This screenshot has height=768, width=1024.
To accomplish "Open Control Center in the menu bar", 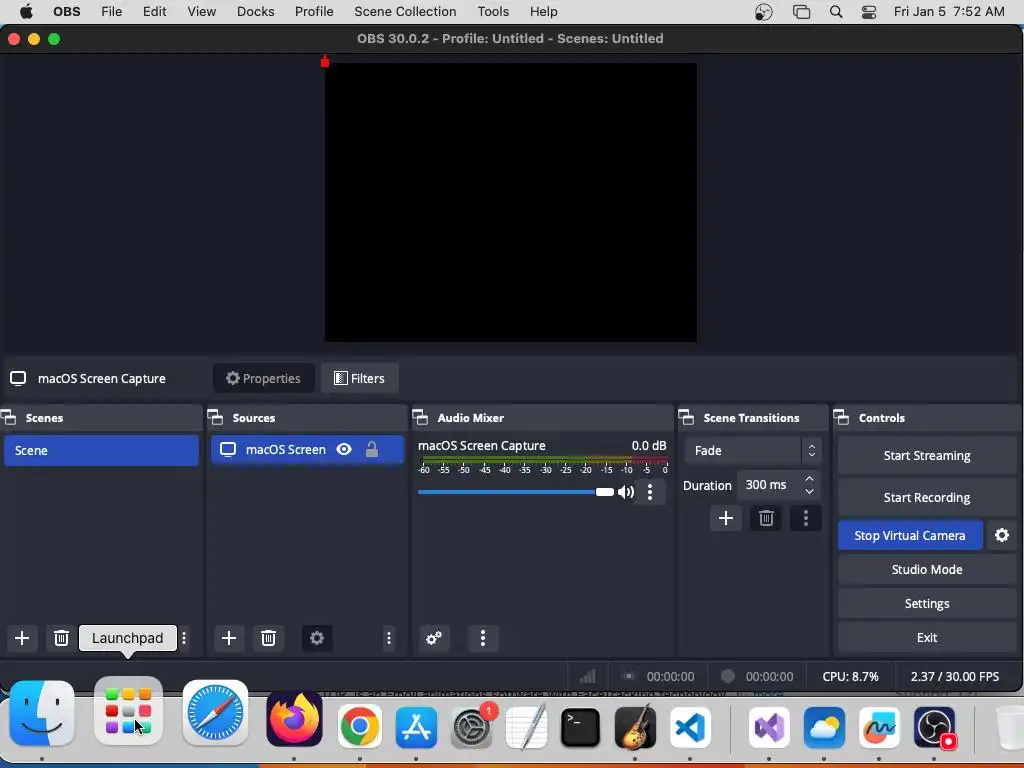I will click(869, 12).
